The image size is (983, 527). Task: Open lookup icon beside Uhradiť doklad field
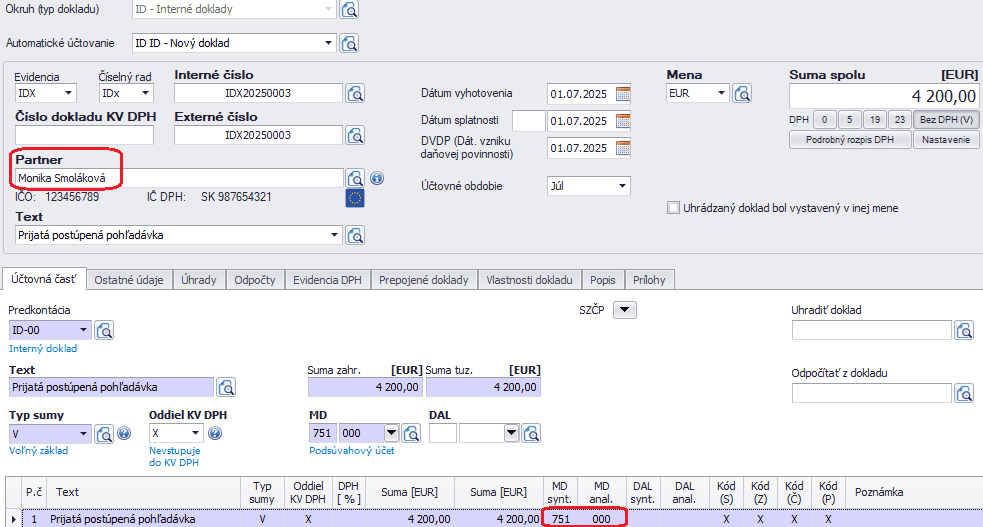pyautogui.click(x=964, y=330)
